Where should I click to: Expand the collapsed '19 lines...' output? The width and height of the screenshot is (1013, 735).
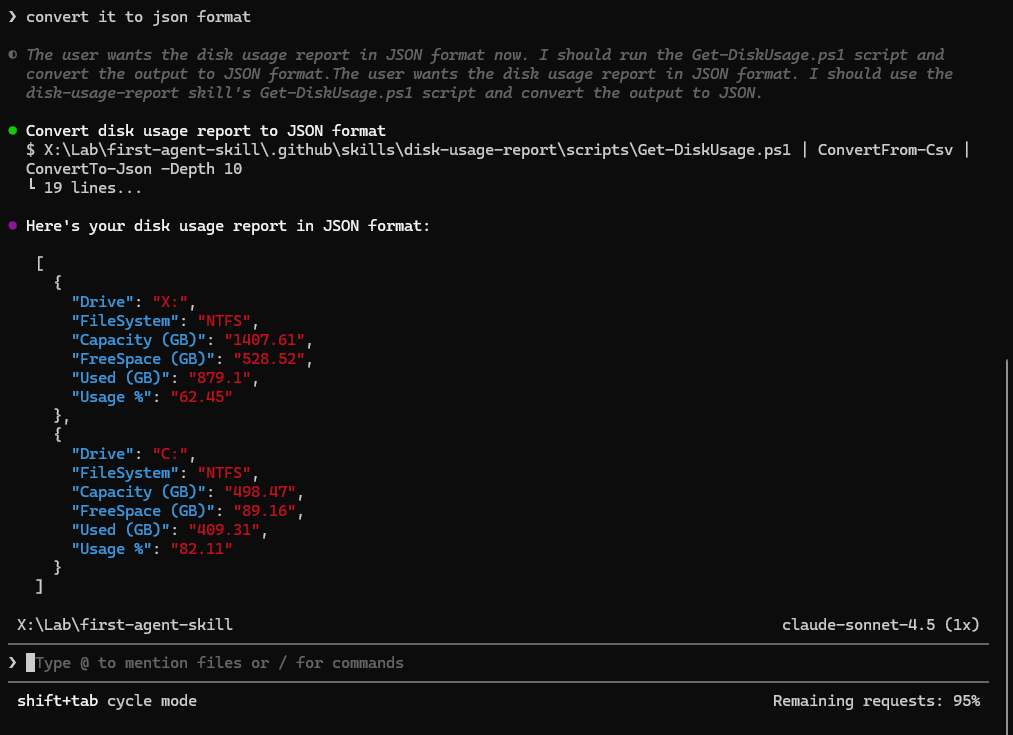(92, 188)
